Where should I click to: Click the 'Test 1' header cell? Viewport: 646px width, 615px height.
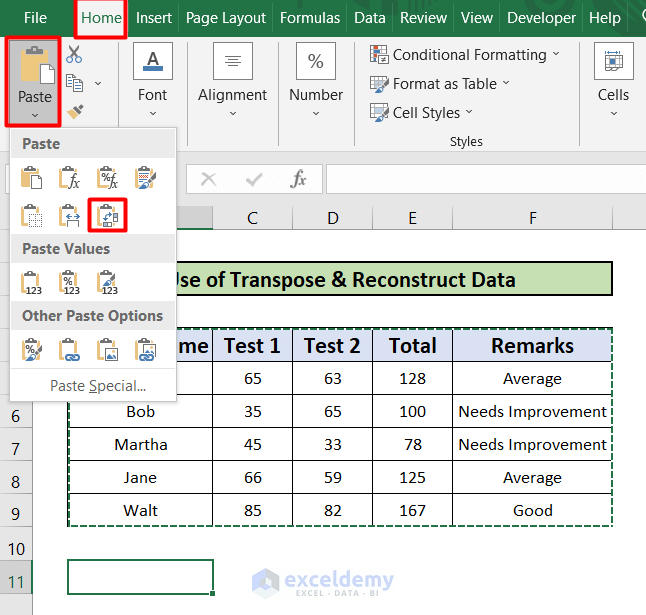pos(253,345)
